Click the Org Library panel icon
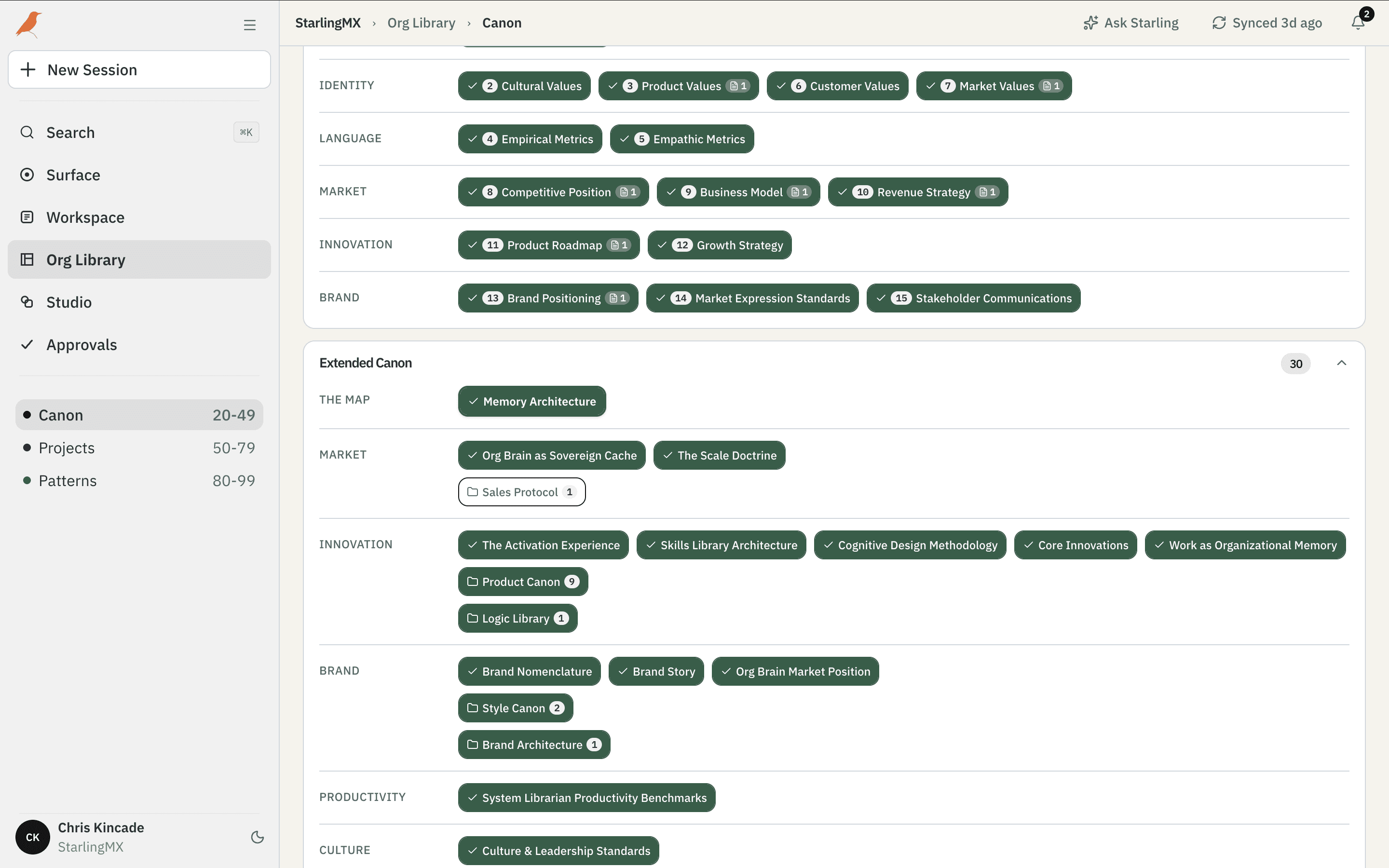This screenshot has height=868, width=1389. [27, 259]
